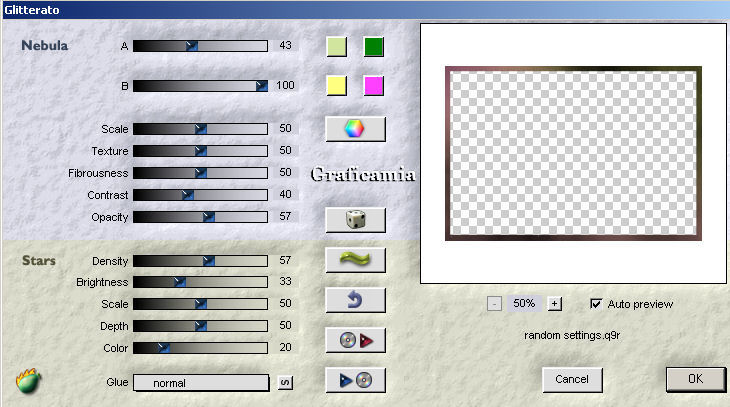Select the magenta Nebula B swatch
Viewport: 730px width, 407px height.
374,86
